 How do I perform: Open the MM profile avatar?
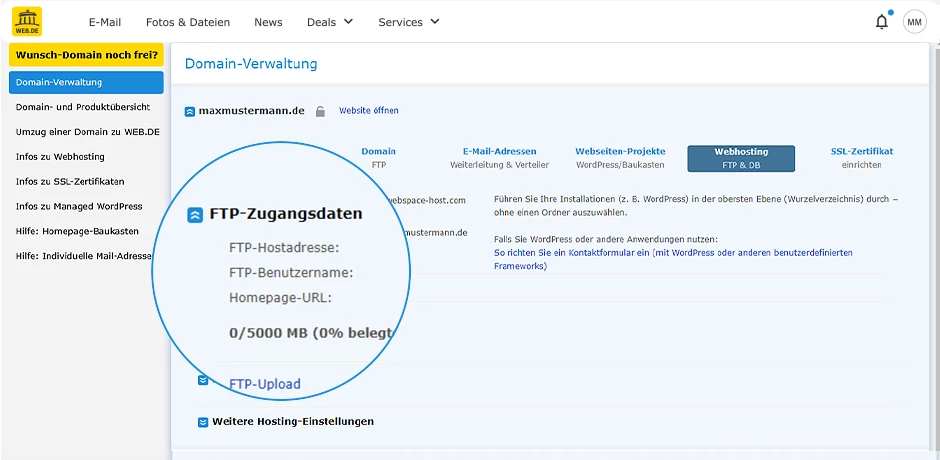pyautogui.click(x=914, y=22)
